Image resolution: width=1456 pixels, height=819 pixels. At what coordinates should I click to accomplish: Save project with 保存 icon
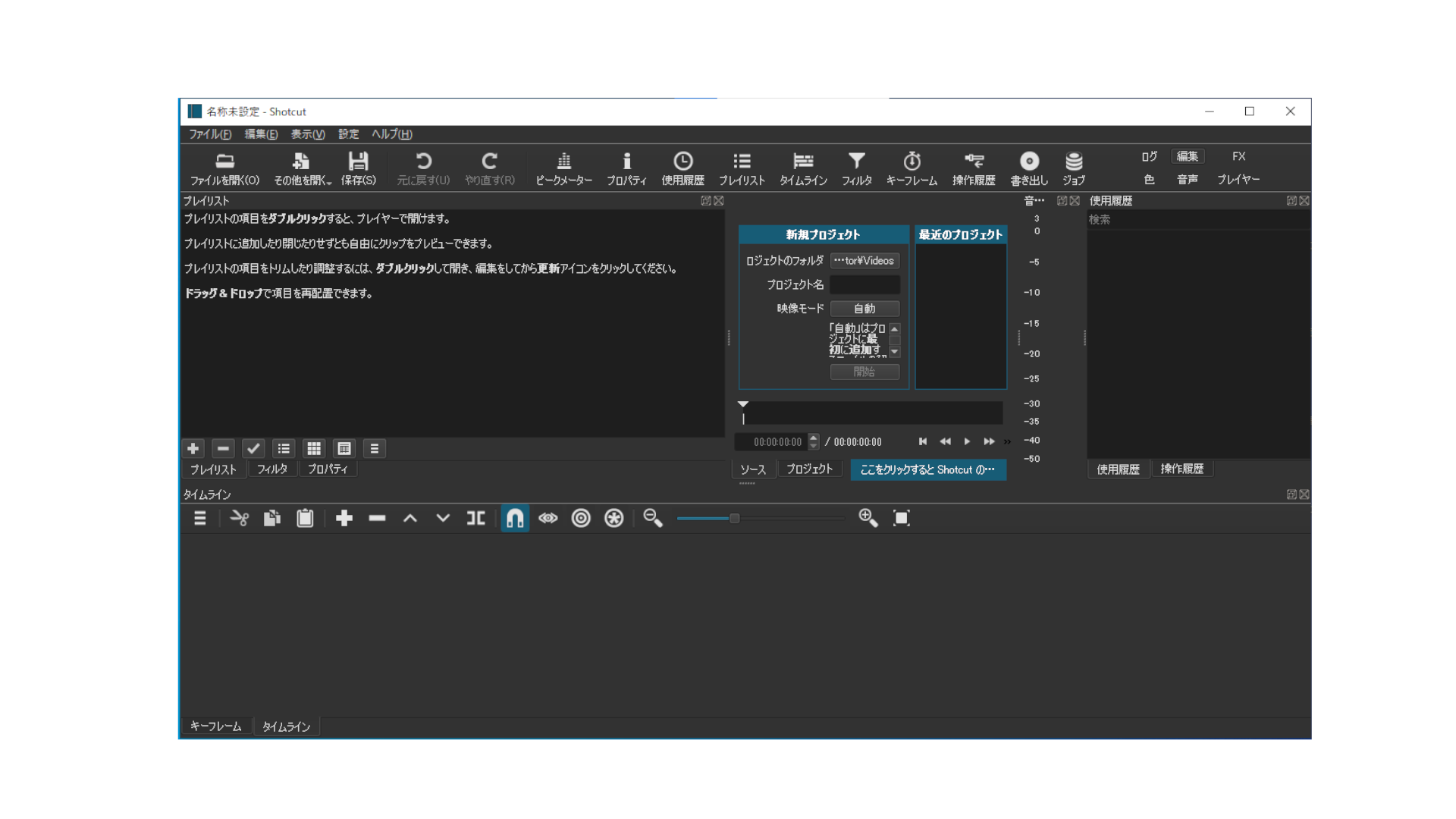(x=358, y=168)
